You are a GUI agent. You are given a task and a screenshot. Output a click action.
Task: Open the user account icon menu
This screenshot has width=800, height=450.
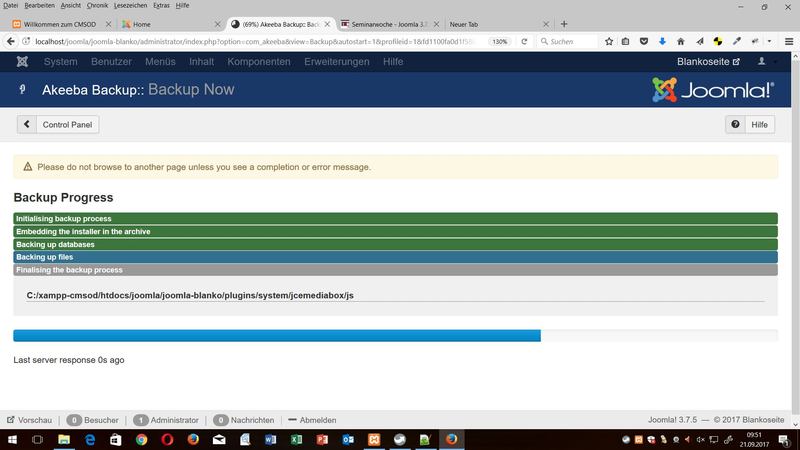[x=761, y=62]
